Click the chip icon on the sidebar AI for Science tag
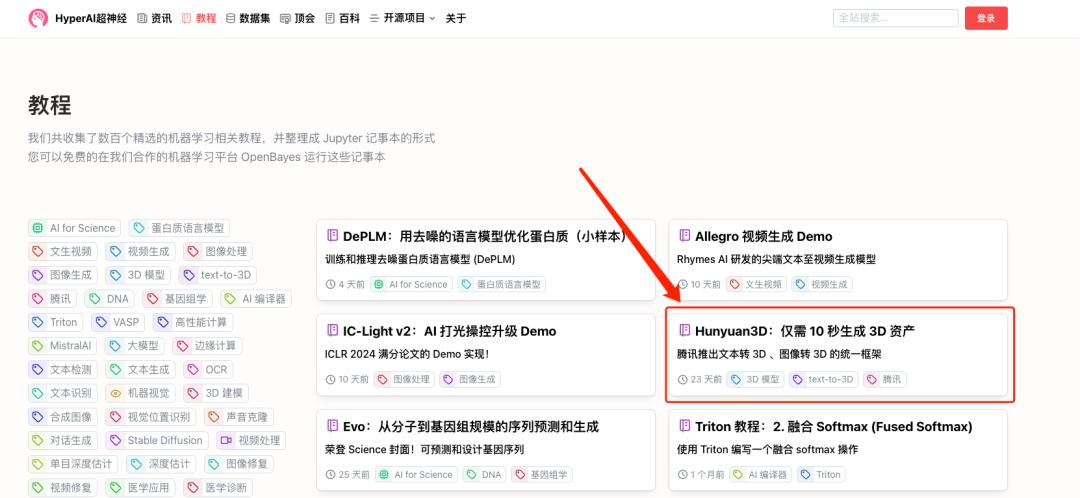 [39, 228]
